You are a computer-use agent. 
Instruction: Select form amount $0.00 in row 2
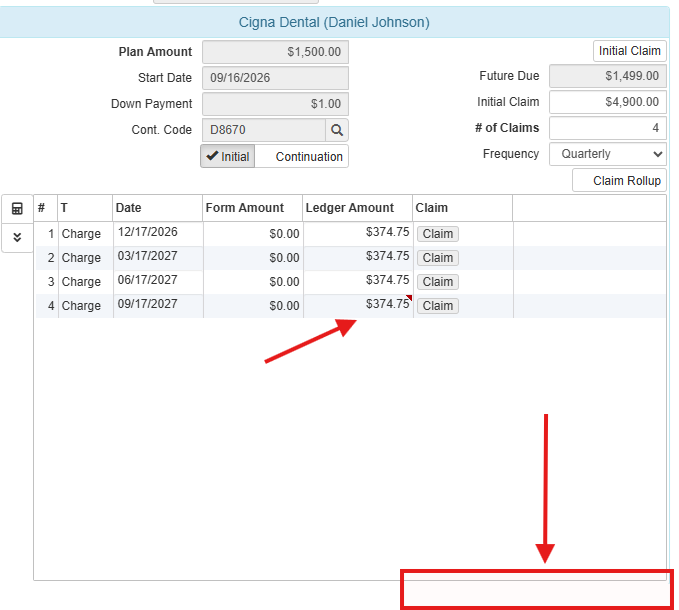coord(253,258)
